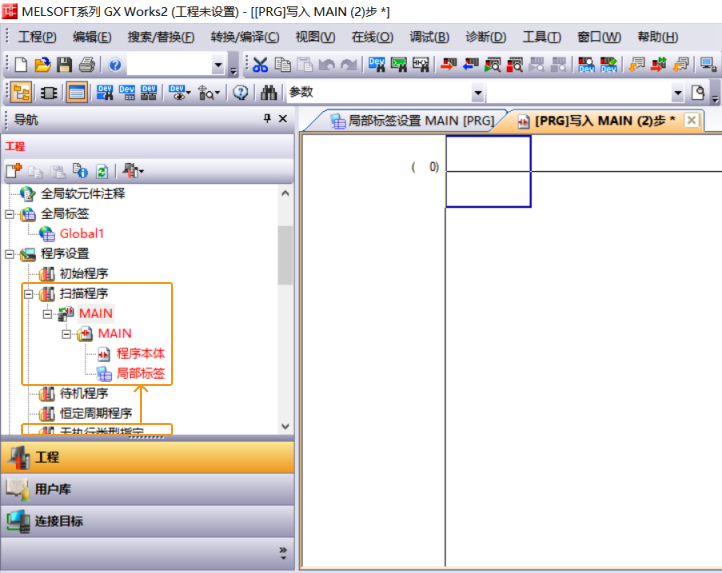Switch to 局部标签设置 MAIN tab
Screen dimensions: 722x573
click(410, 121)
